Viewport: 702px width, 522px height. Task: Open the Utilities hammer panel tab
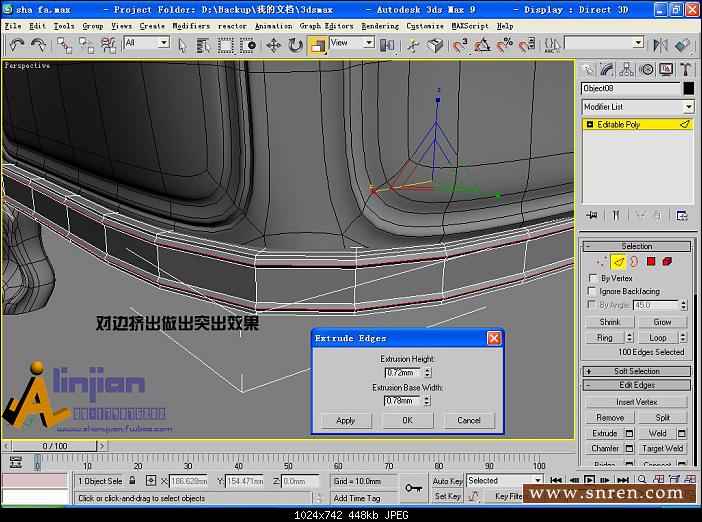(686, 69)
